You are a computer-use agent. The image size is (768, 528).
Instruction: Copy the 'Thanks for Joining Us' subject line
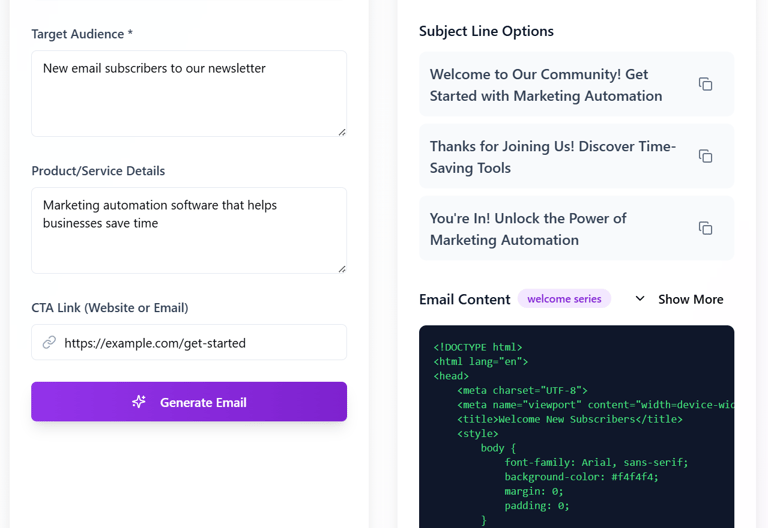coord(705,156)
